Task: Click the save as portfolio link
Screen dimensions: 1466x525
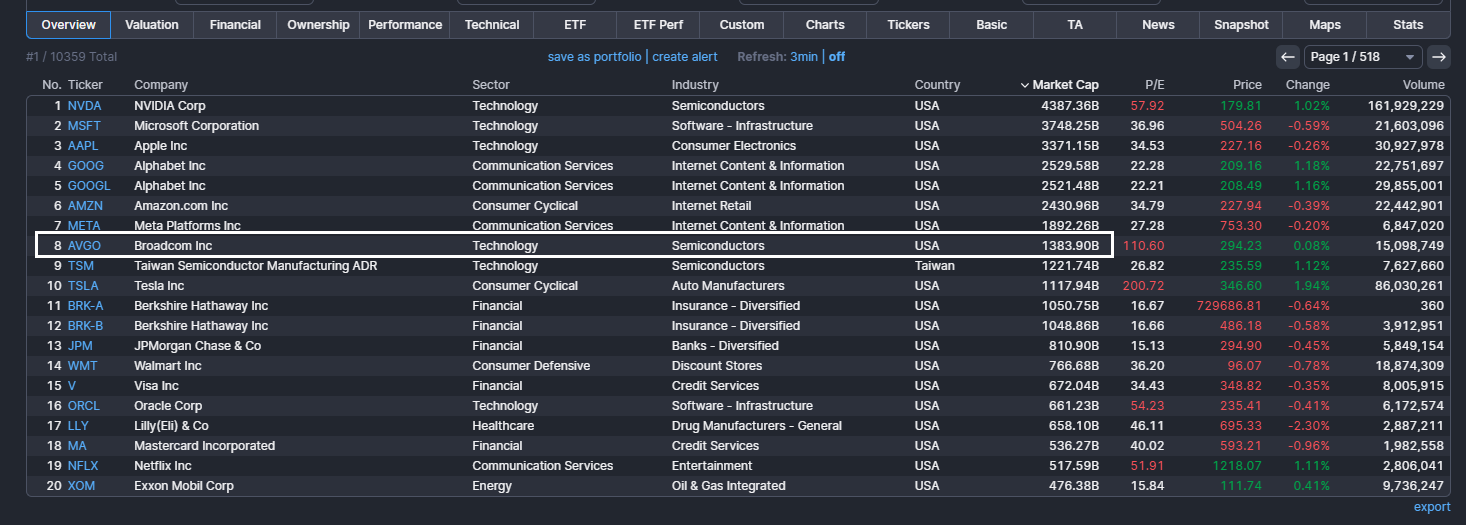Action: [594, 57]
